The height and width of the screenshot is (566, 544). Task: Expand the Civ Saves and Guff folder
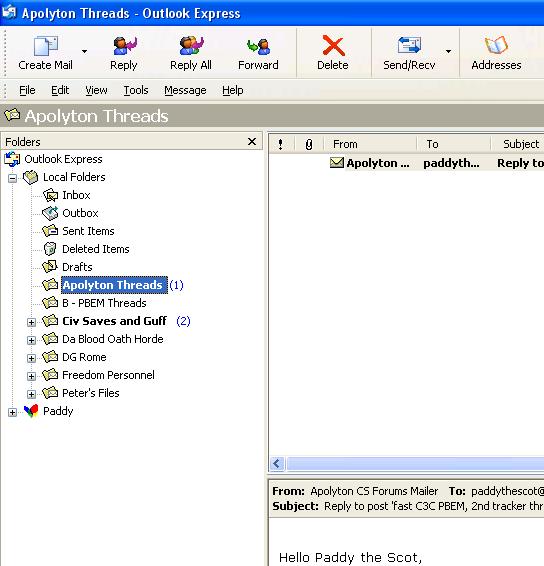(31, 322)
